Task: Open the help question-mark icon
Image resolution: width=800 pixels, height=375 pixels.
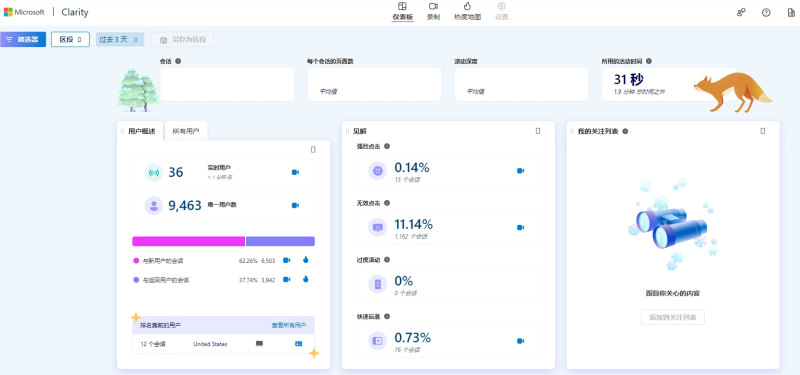Action: click(766, 13)
